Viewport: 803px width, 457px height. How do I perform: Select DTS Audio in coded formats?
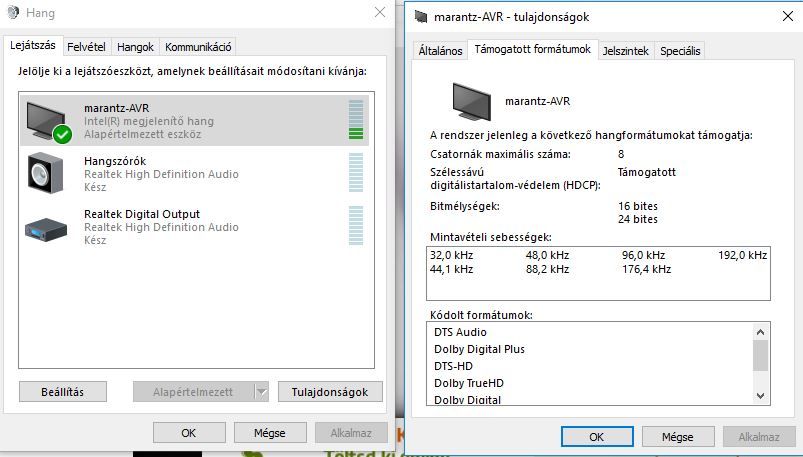(460, 332)
